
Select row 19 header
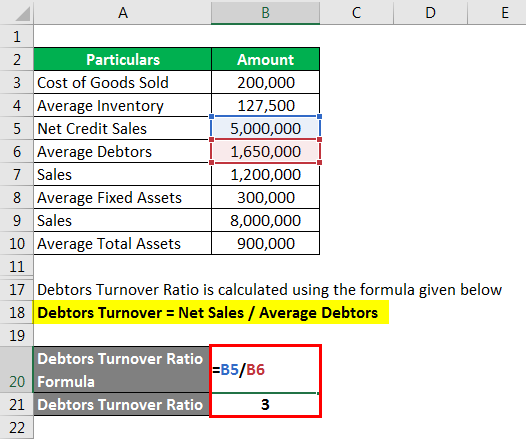17,335
